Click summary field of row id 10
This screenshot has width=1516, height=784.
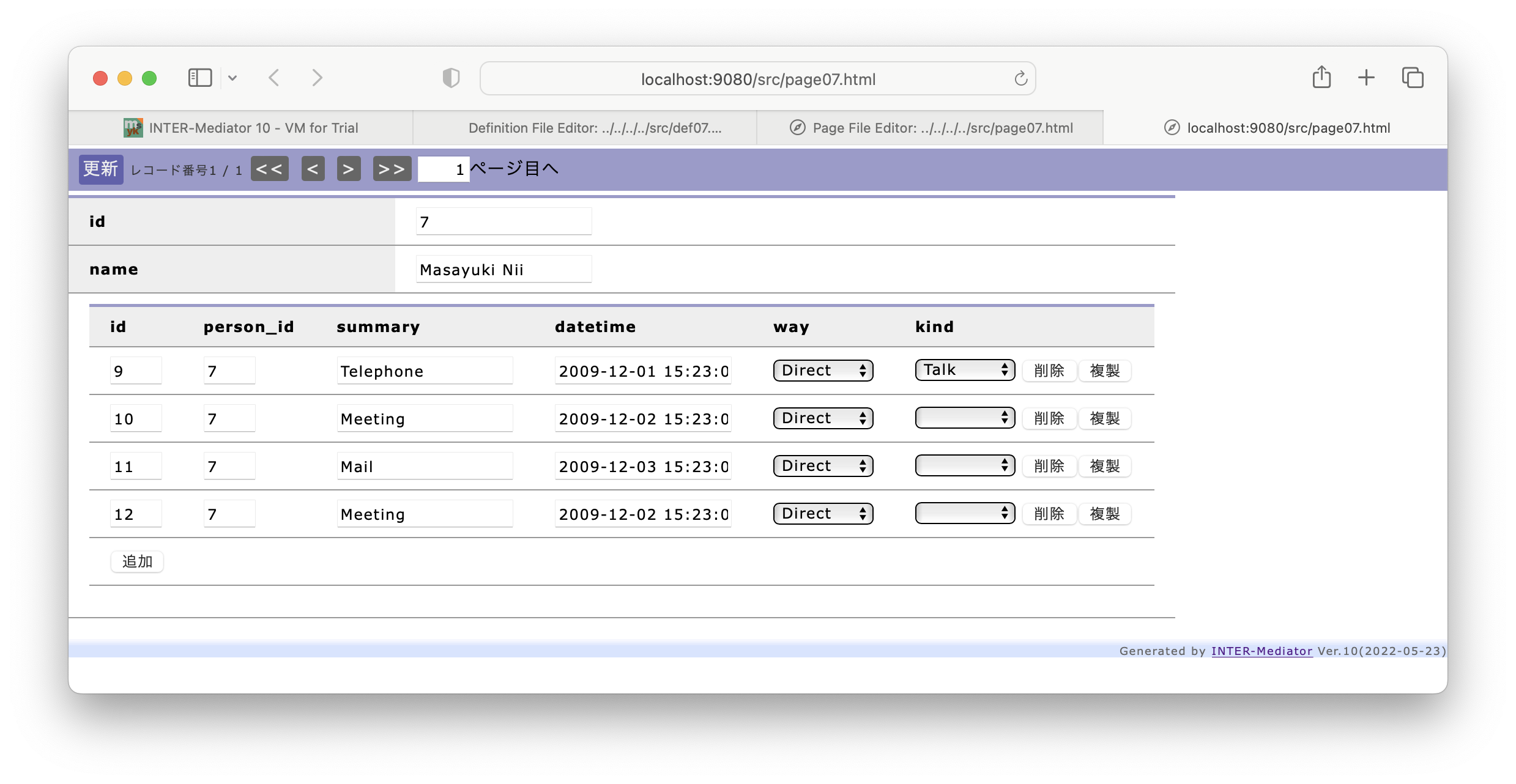tap(425, 418)
